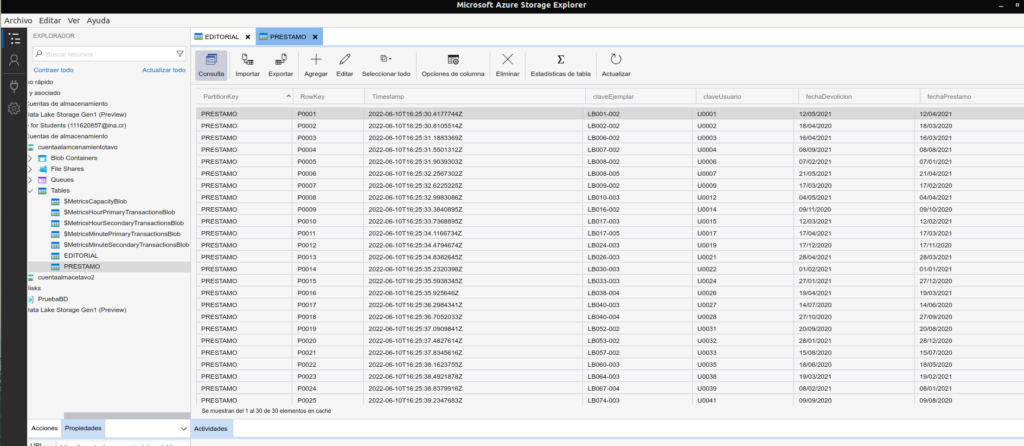Open the Ayuda menu
1024x446 pixels.
[99, 20]
